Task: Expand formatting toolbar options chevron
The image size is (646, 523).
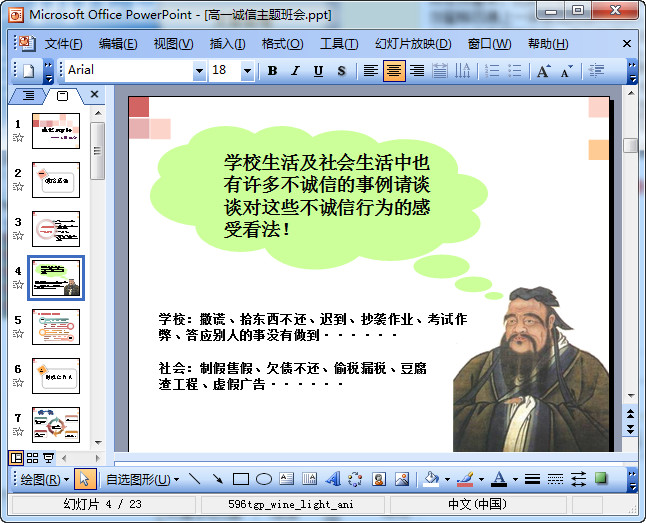Action: point(632,71)
